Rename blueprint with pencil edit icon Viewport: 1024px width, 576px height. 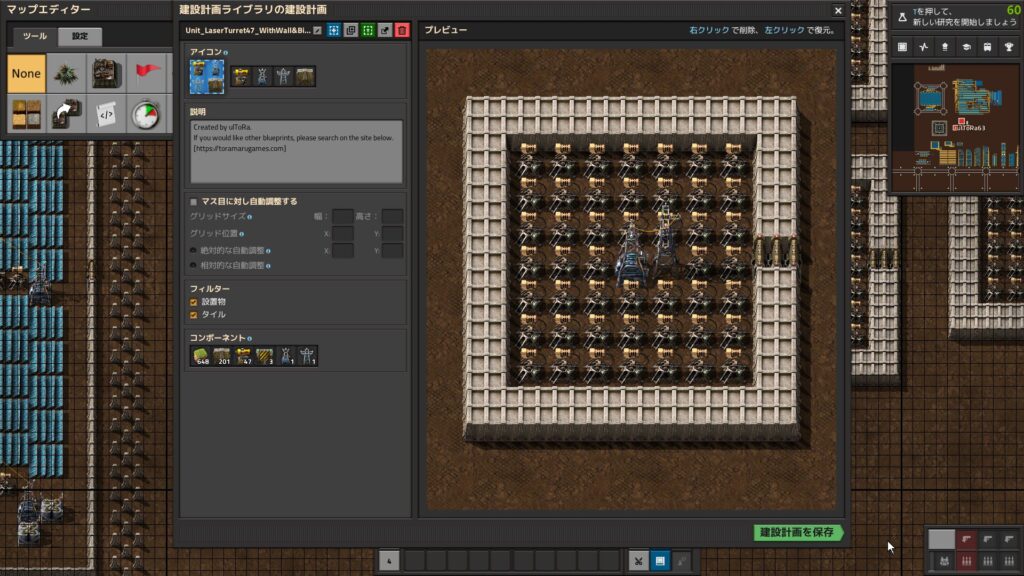(x=317, y=30)
